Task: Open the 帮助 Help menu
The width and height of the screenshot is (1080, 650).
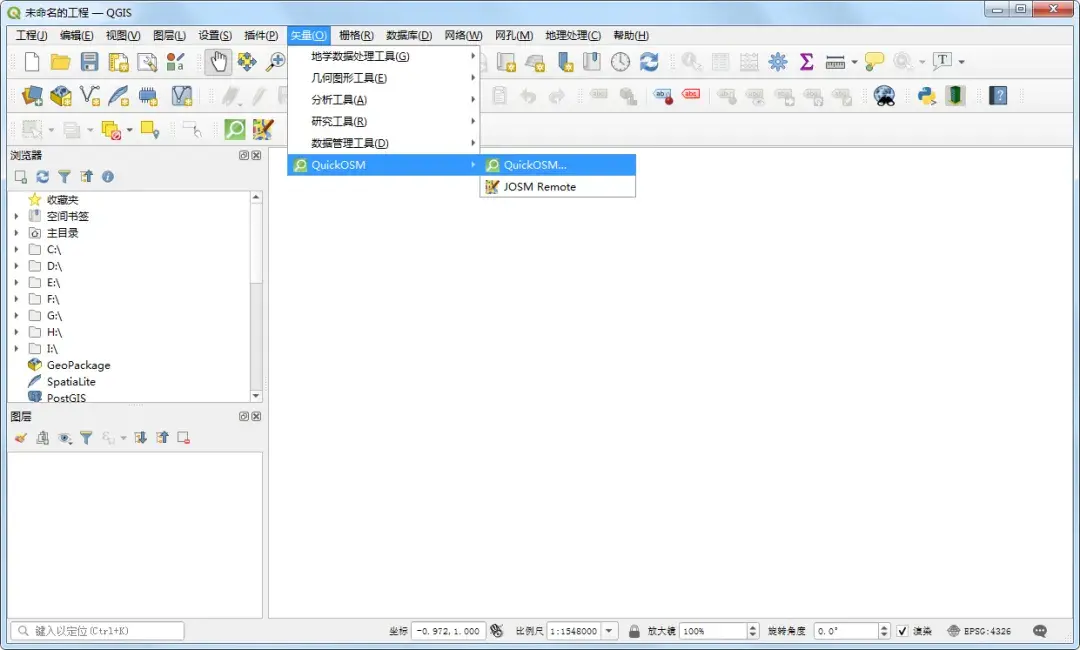Action: pyautogui.click(x=631, y=35)
